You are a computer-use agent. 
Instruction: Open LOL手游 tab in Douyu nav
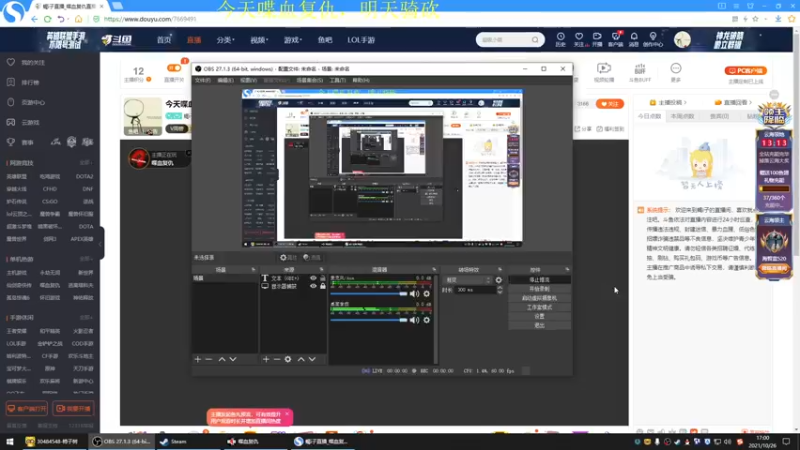(x=361, y=40)
